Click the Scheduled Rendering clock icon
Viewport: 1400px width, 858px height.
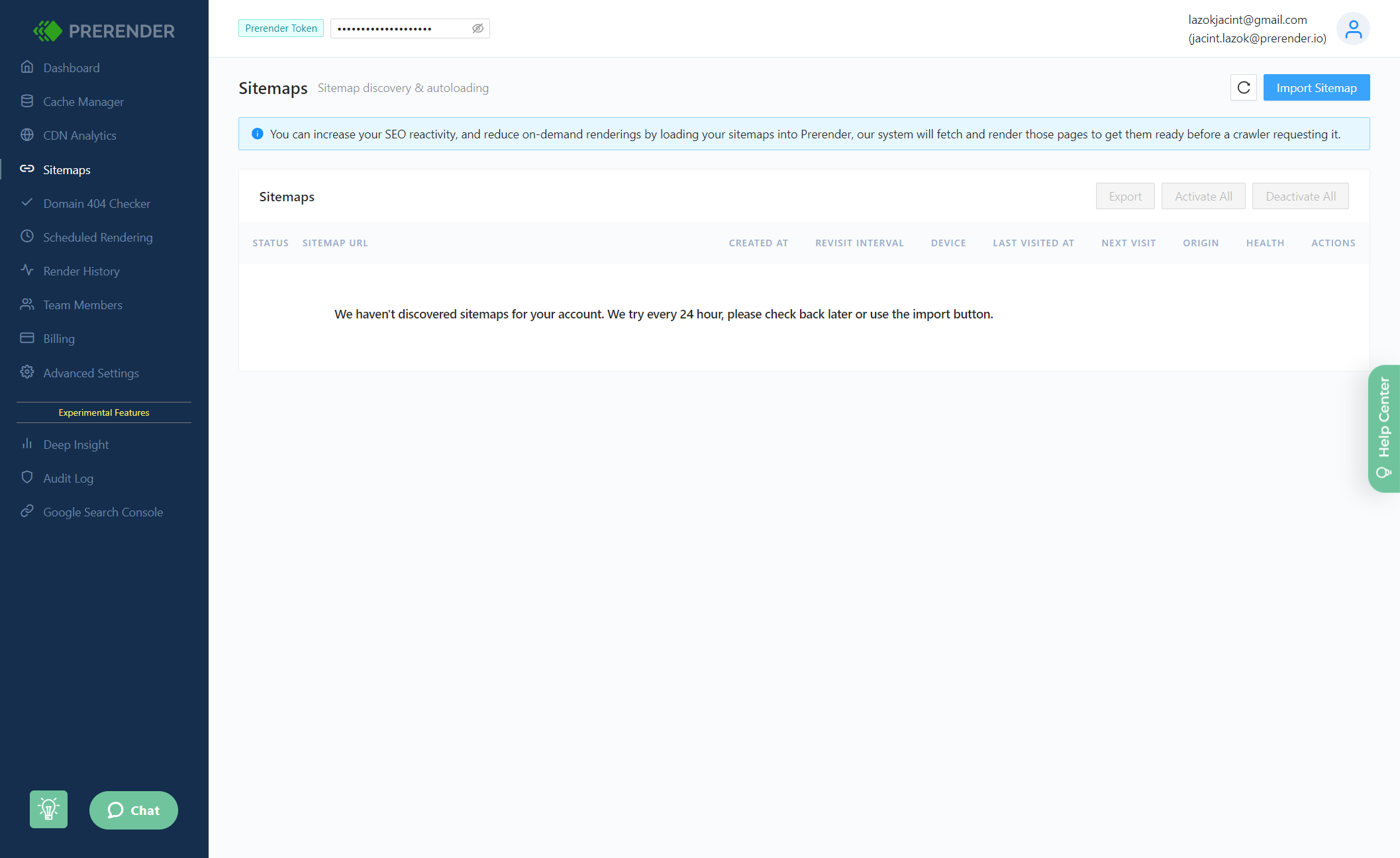[x=27, y=236]
